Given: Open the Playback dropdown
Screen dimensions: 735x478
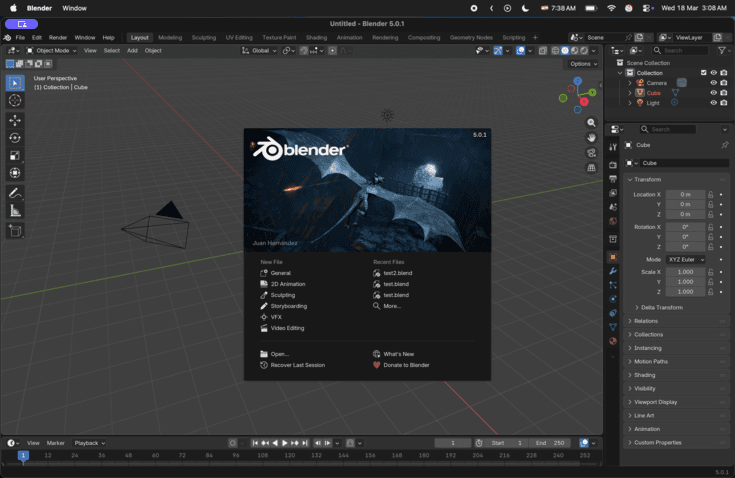Looking at the screenshot, I should tap(89, 443).
